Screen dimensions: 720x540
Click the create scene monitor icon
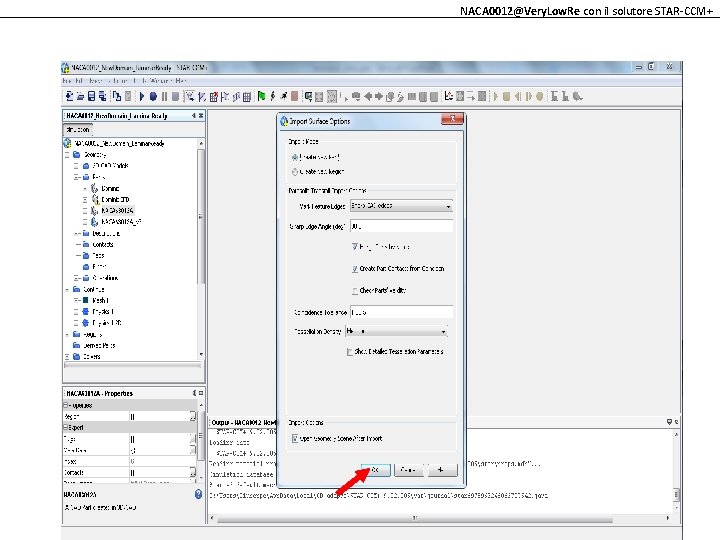[309, 96]
